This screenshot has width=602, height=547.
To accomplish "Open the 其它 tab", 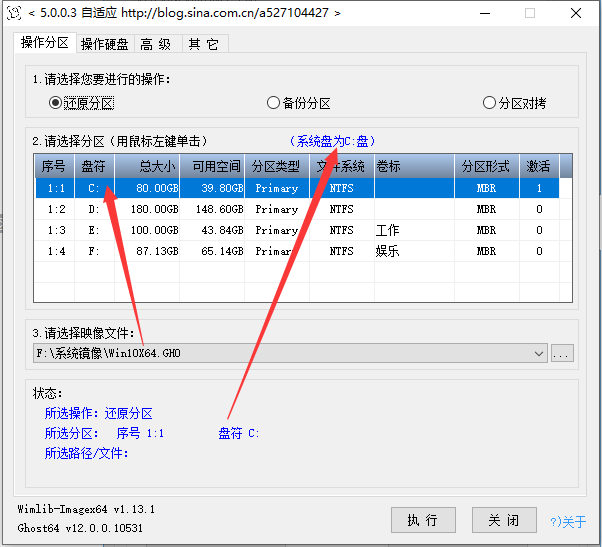I will 203,44.
